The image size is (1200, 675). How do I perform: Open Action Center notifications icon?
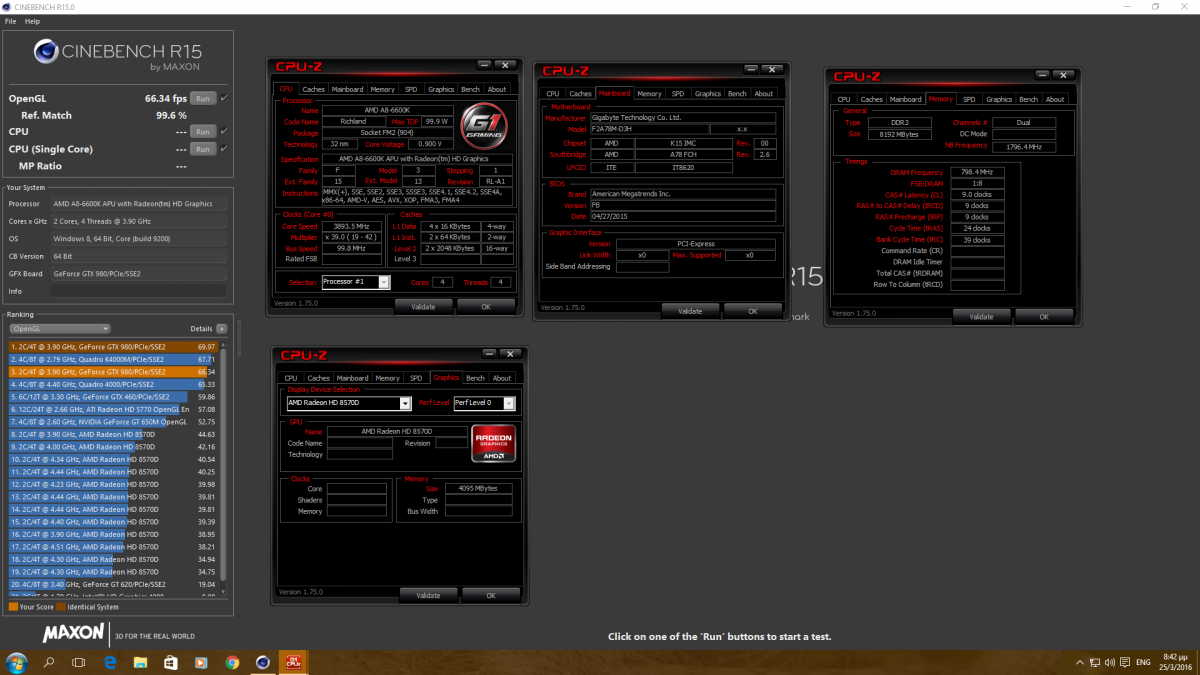(1125, 662)
